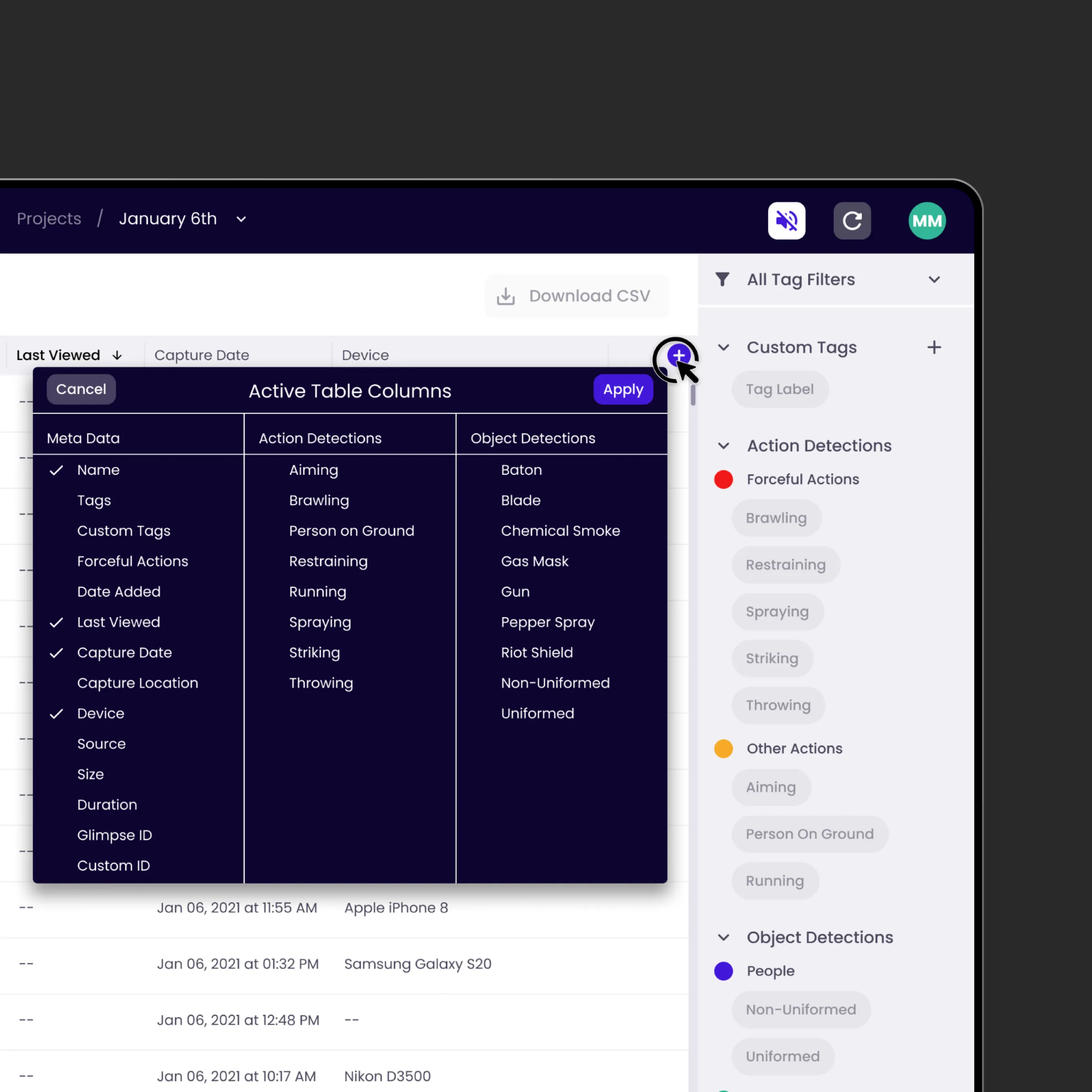Sort by Last Viewed arrow
The width and height of the screenshot is (1092, 1092).
click(x=117, y=355)
